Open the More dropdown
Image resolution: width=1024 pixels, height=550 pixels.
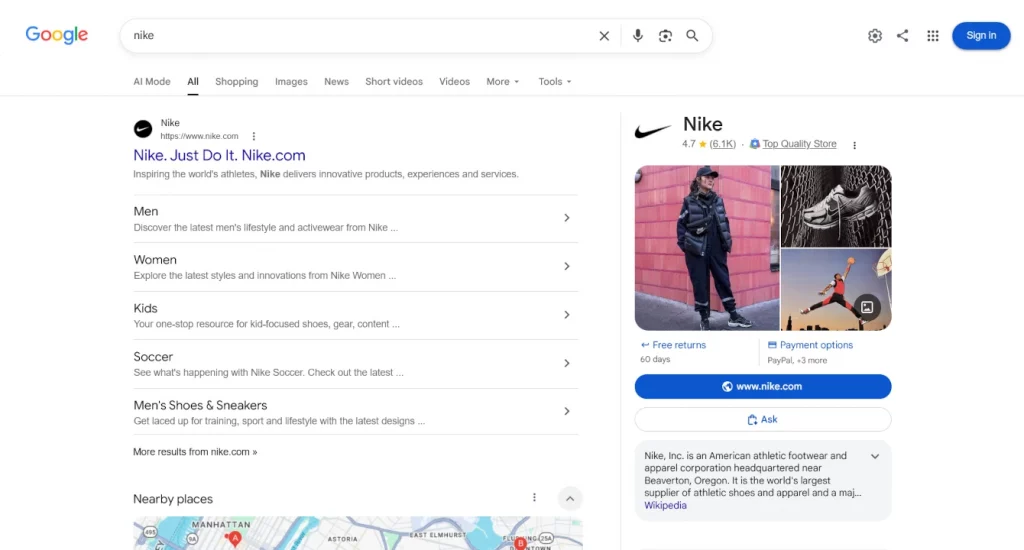point(503,82)
